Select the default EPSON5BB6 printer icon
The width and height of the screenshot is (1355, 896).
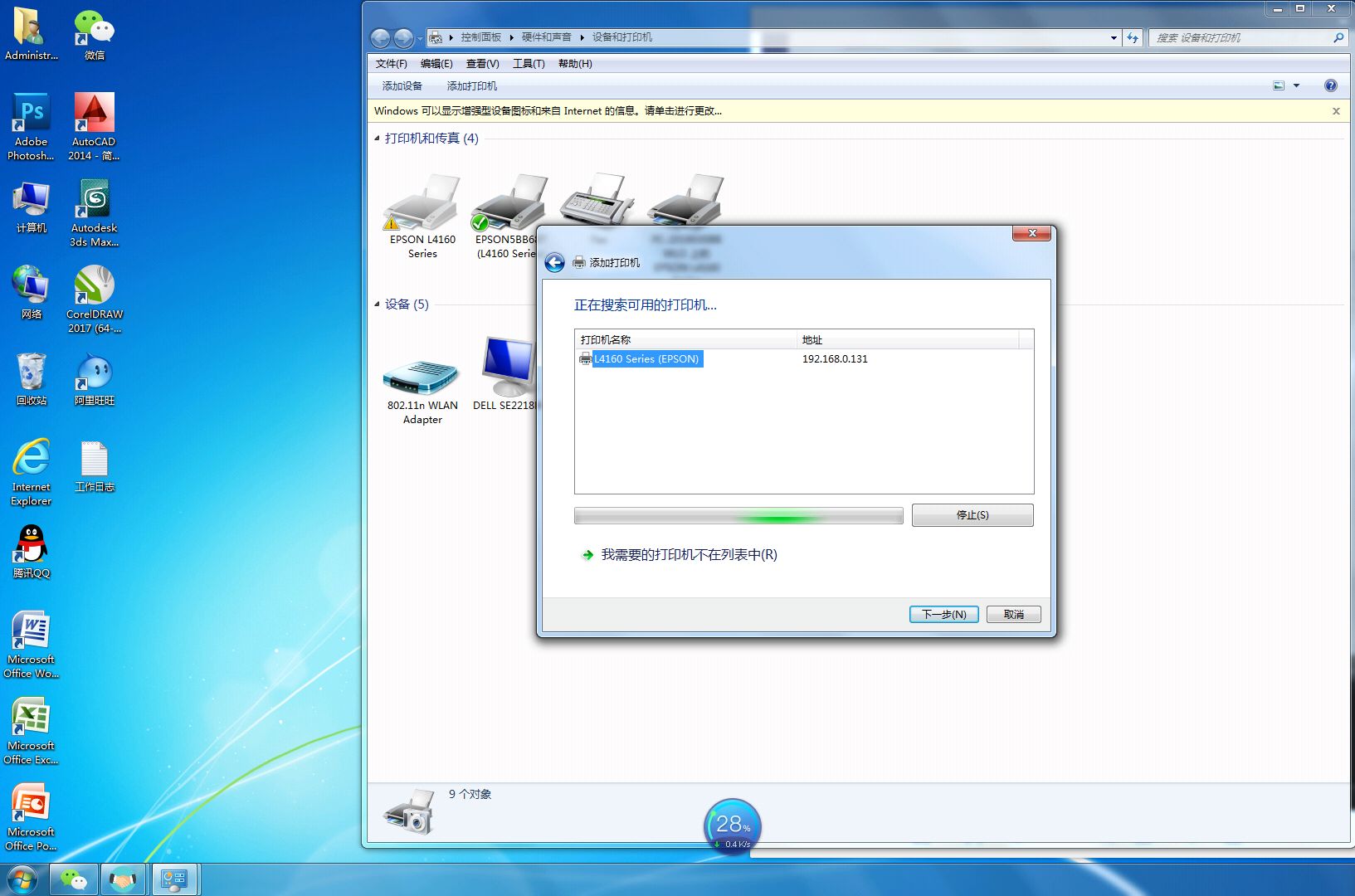click(508, 205)
